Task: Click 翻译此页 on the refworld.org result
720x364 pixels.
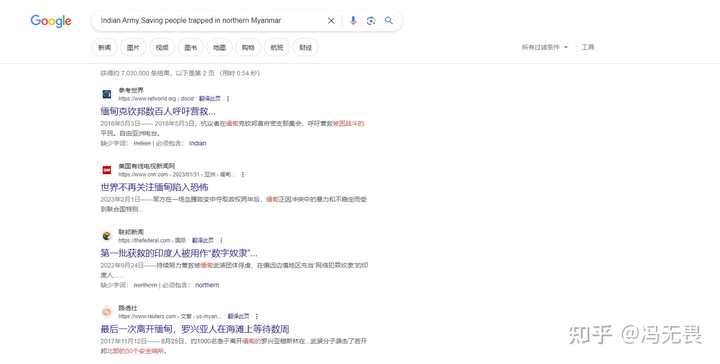Action: tap(210, 99)
